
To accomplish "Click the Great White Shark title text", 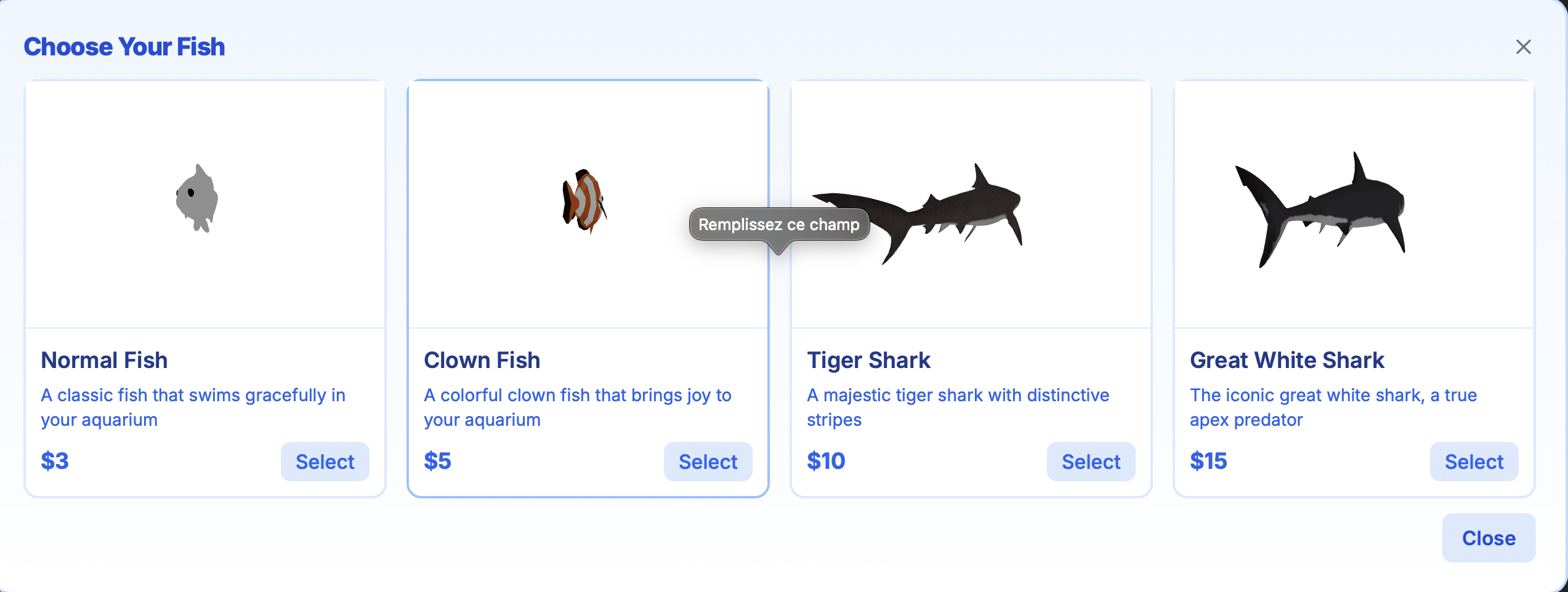I will [x=1287, y=360].
